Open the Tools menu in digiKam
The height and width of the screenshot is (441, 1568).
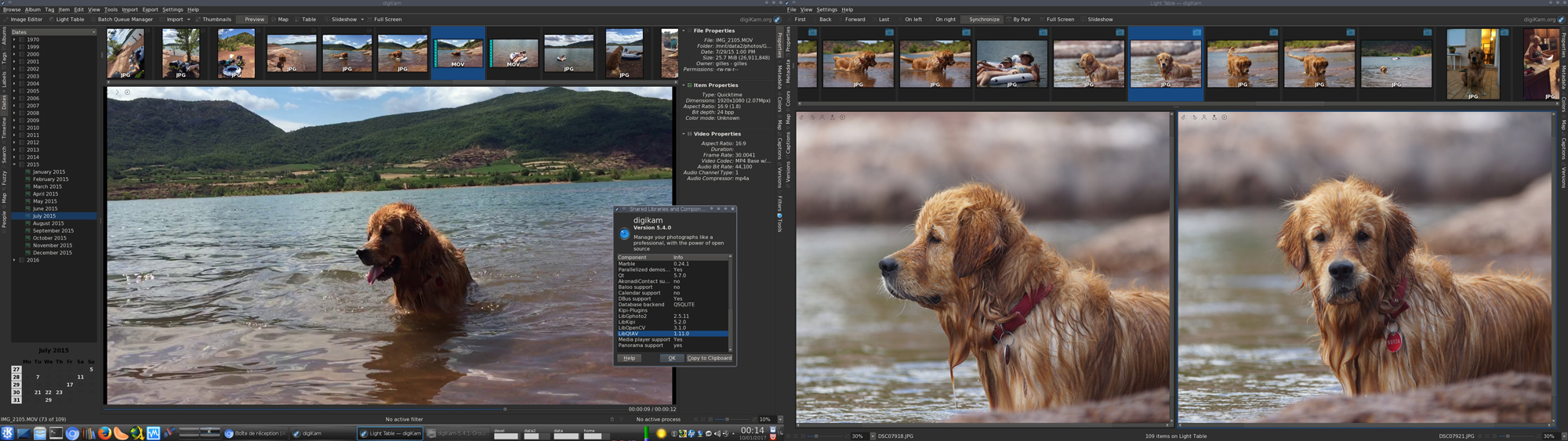pos(111,9)
